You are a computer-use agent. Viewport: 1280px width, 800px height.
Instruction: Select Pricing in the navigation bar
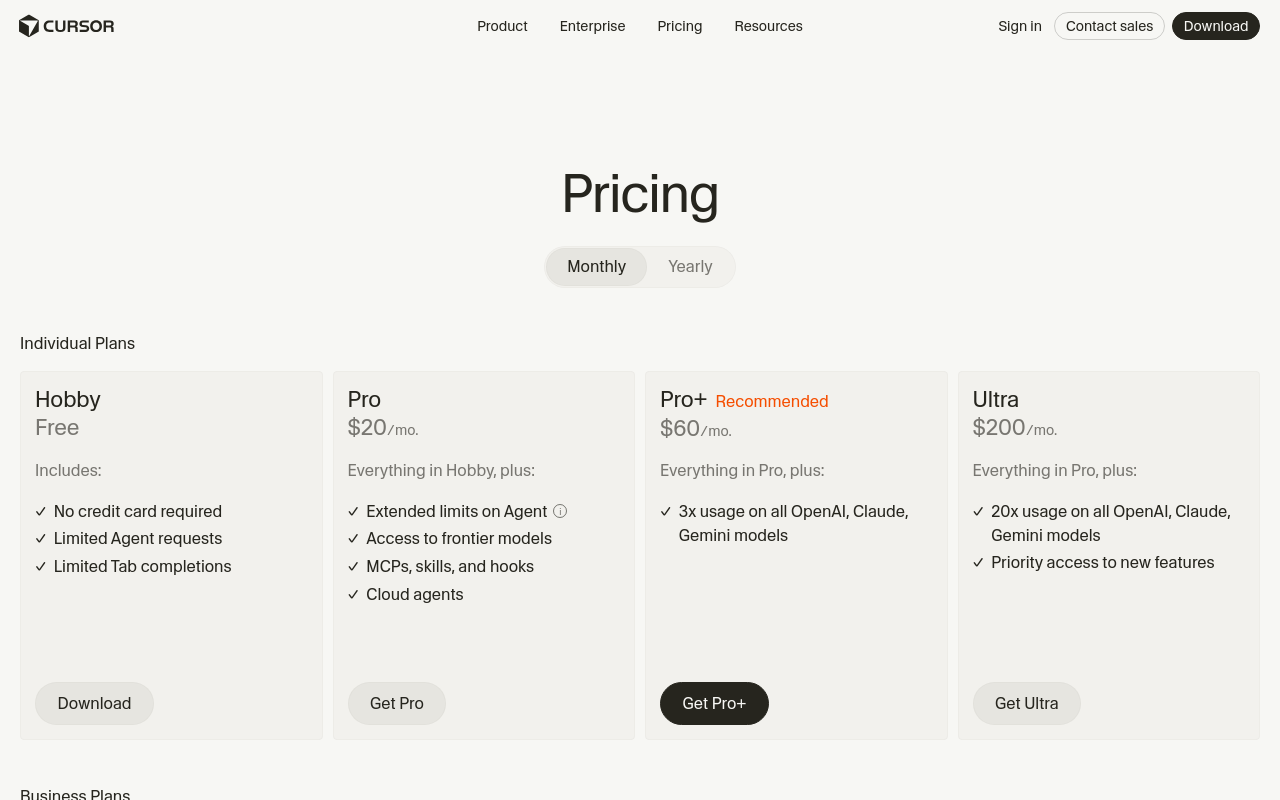[679, 26]
